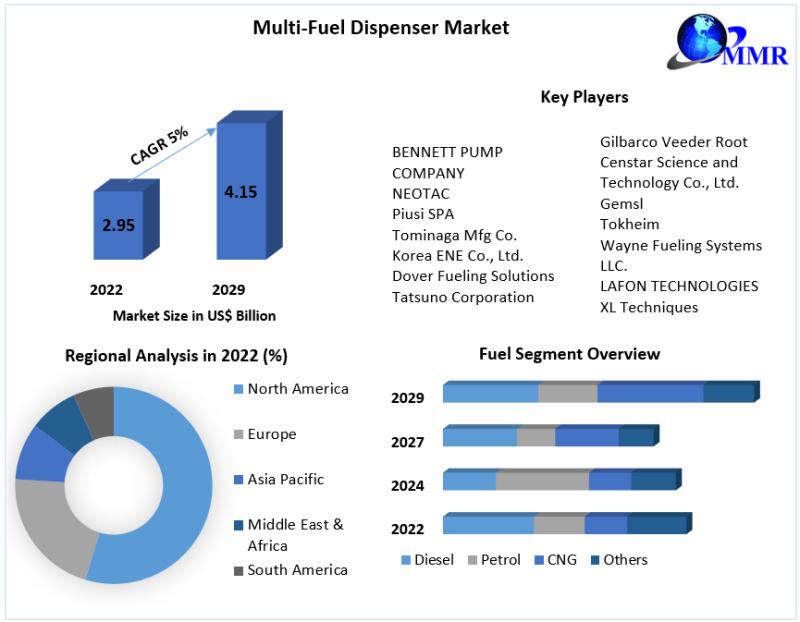This screenshot has height=622, width=800.
Task: Click the Diesel legend marker
Action: pyautogui.click(x=406, y=560)
